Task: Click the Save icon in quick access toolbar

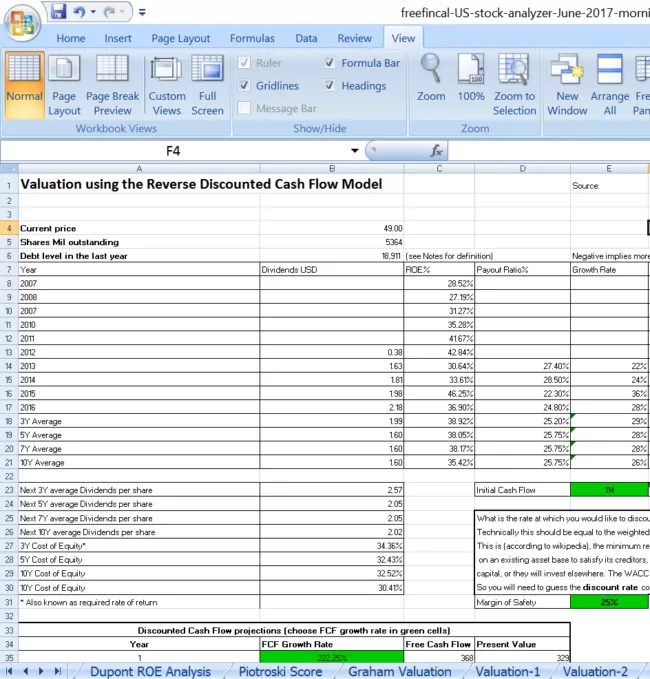Action: (58, 12)
